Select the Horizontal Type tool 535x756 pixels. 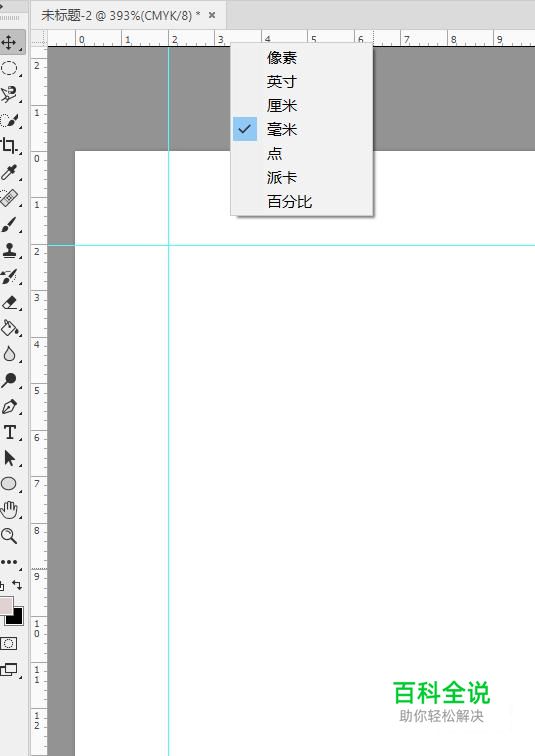pos(10,432)
